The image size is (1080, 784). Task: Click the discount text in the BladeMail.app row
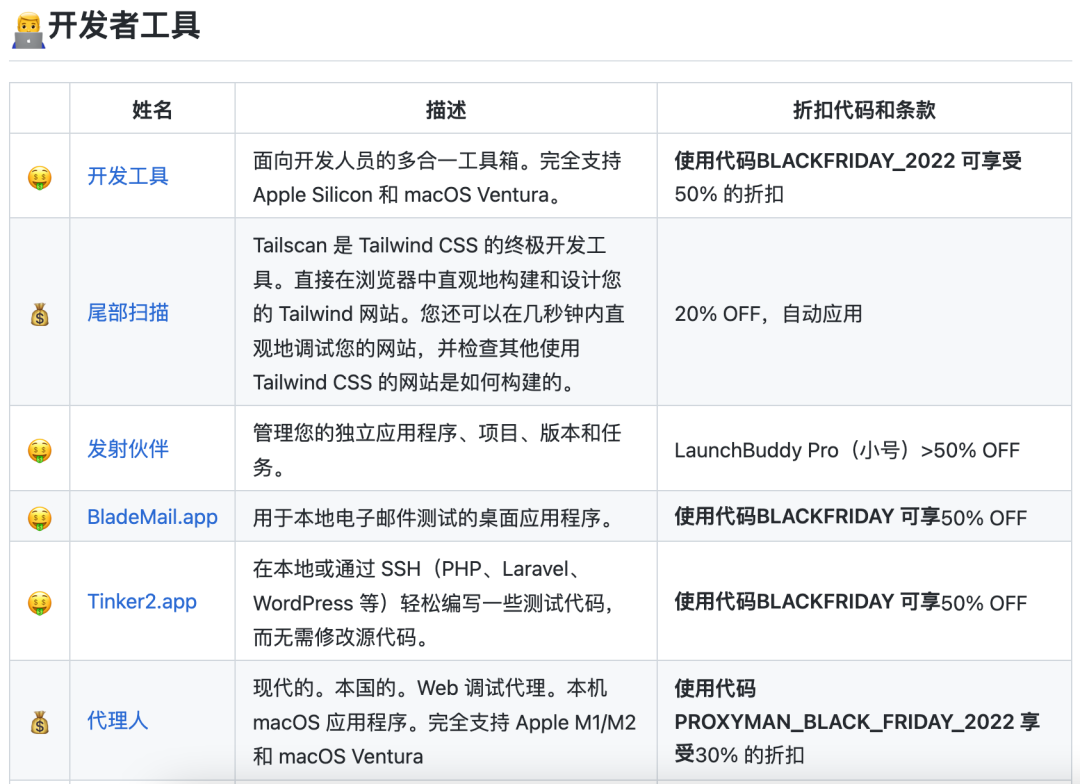[x=851, y=517]
